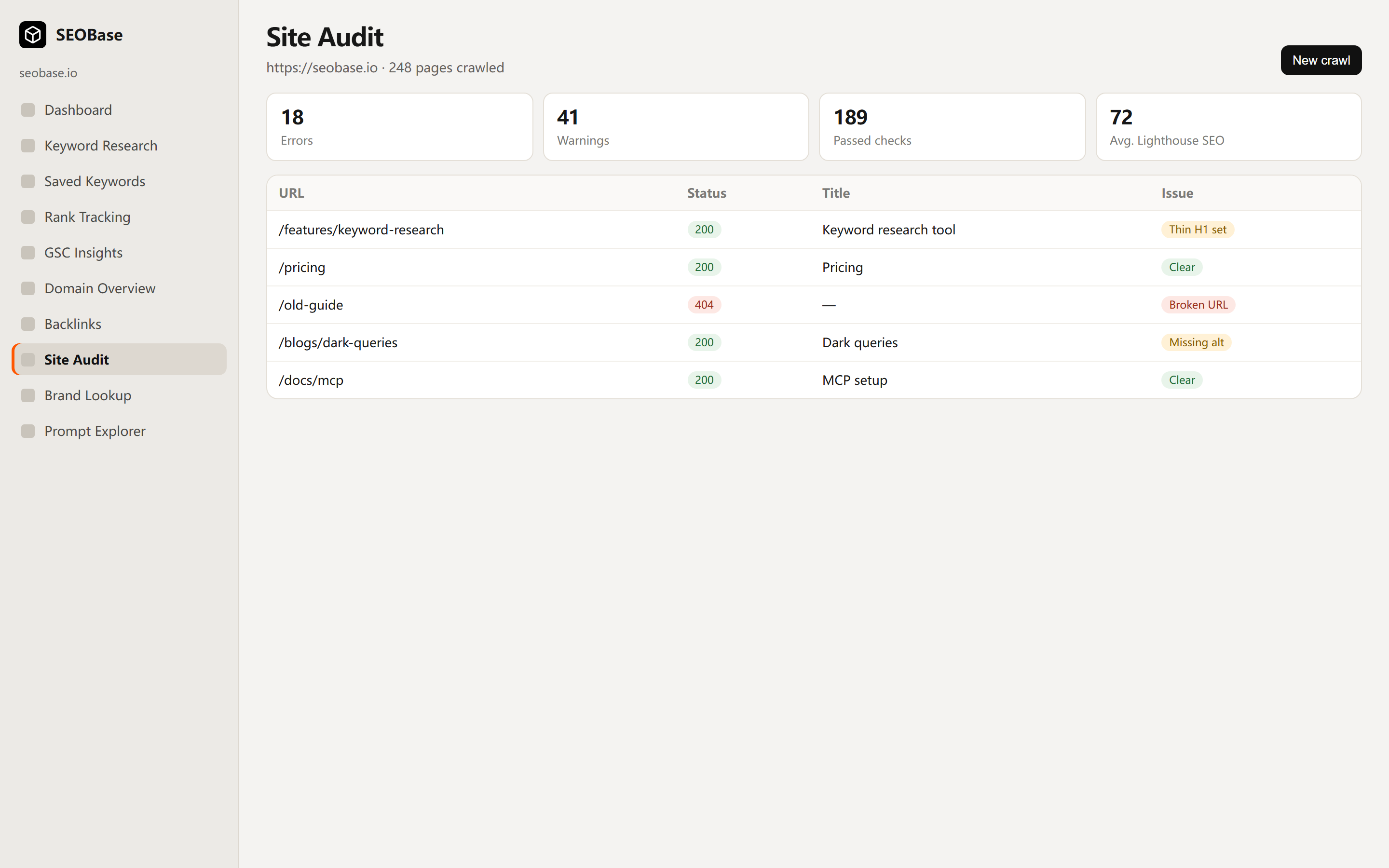Select the /pricing URL cell
This screenshot has width=1389, height=868.
(x=302, y=268)
